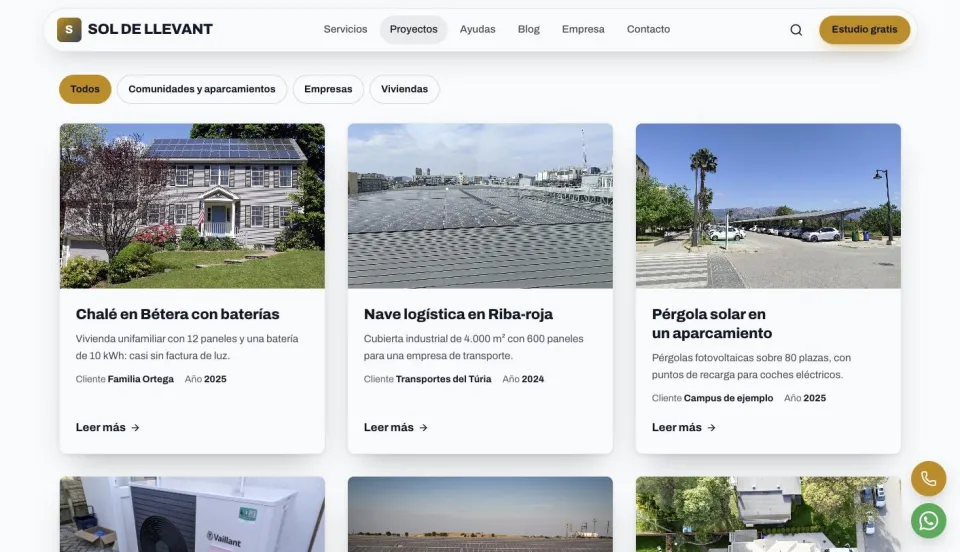Open the solar carport parking photo

pyautogui.click(x=768, y=206)
